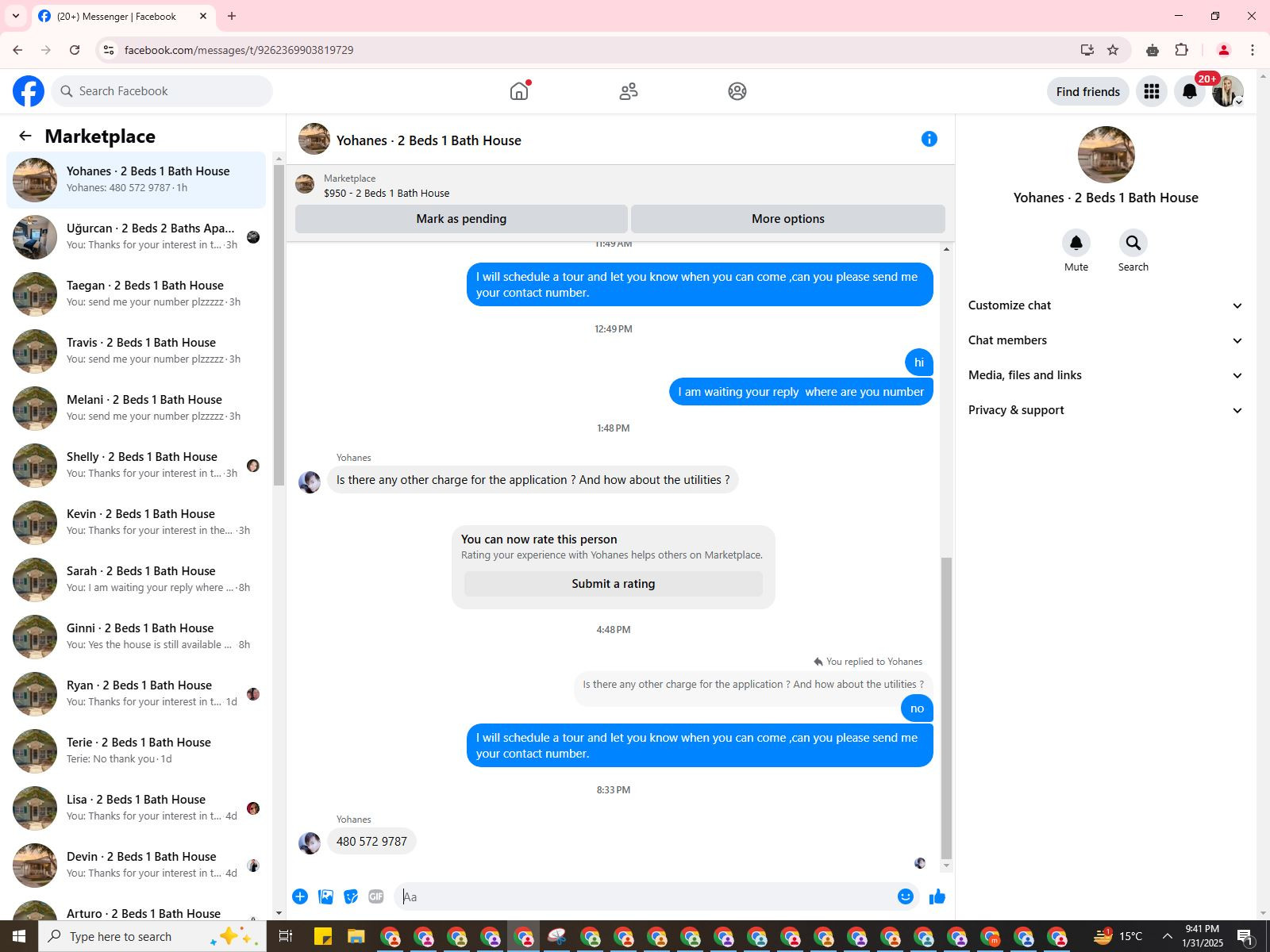
Task: Open the taskbar clock showing 9:41 PM
Action: tap(1203, 936)
